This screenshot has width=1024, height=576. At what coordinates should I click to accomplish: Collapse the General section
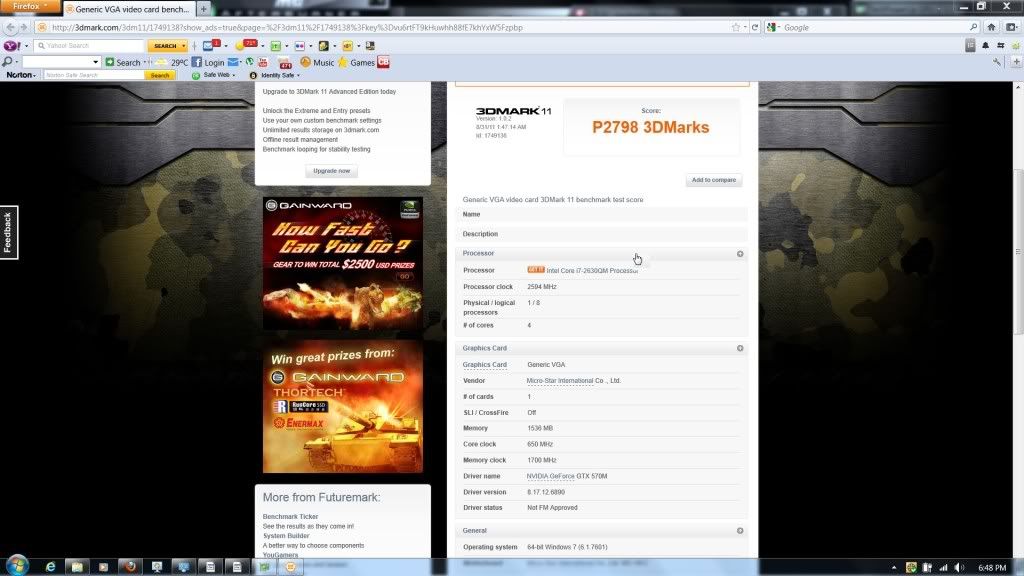pyautogui.click(x=740, y=530)
